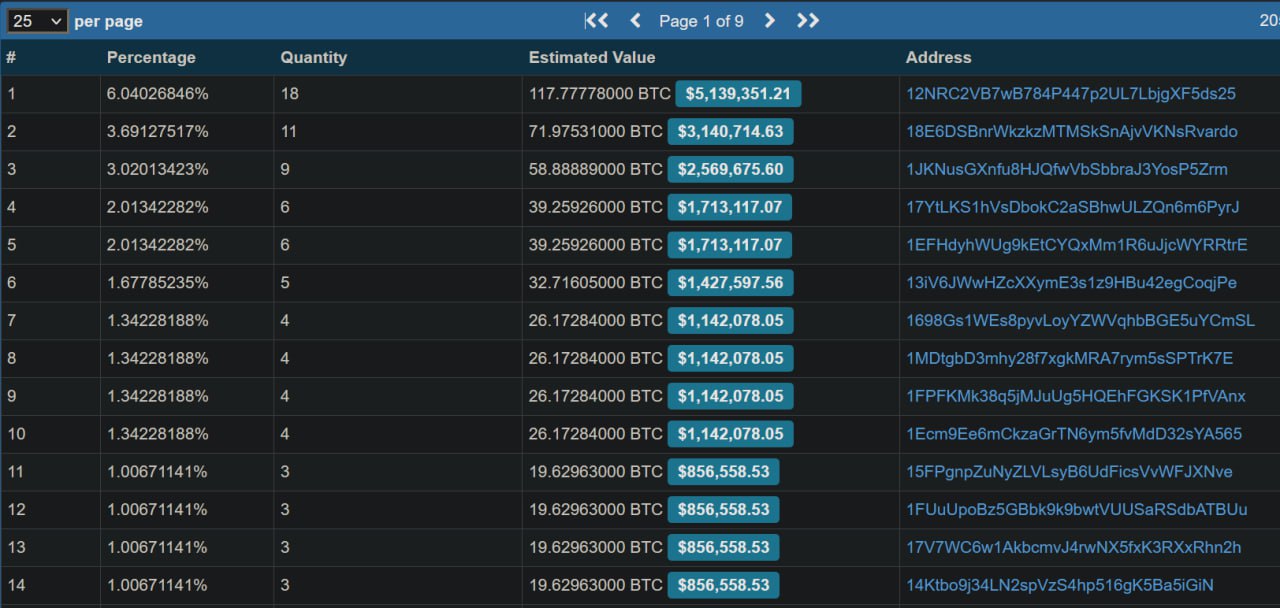Open address 1698Gs1WEs8pyvLoyYZWVqhbBGE5uYCmSL

click(x=1080, y=321)
